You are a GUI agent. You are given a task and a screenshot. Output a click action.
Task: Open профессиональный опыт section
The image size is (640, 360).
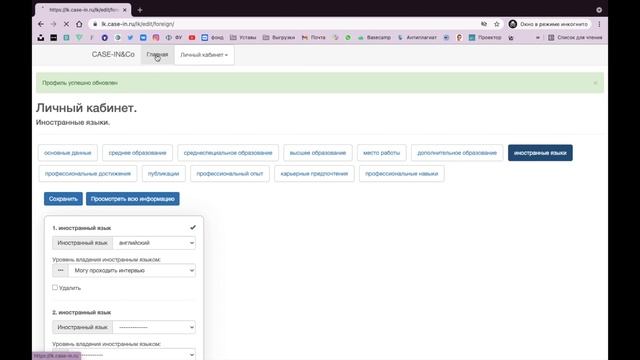230,173
